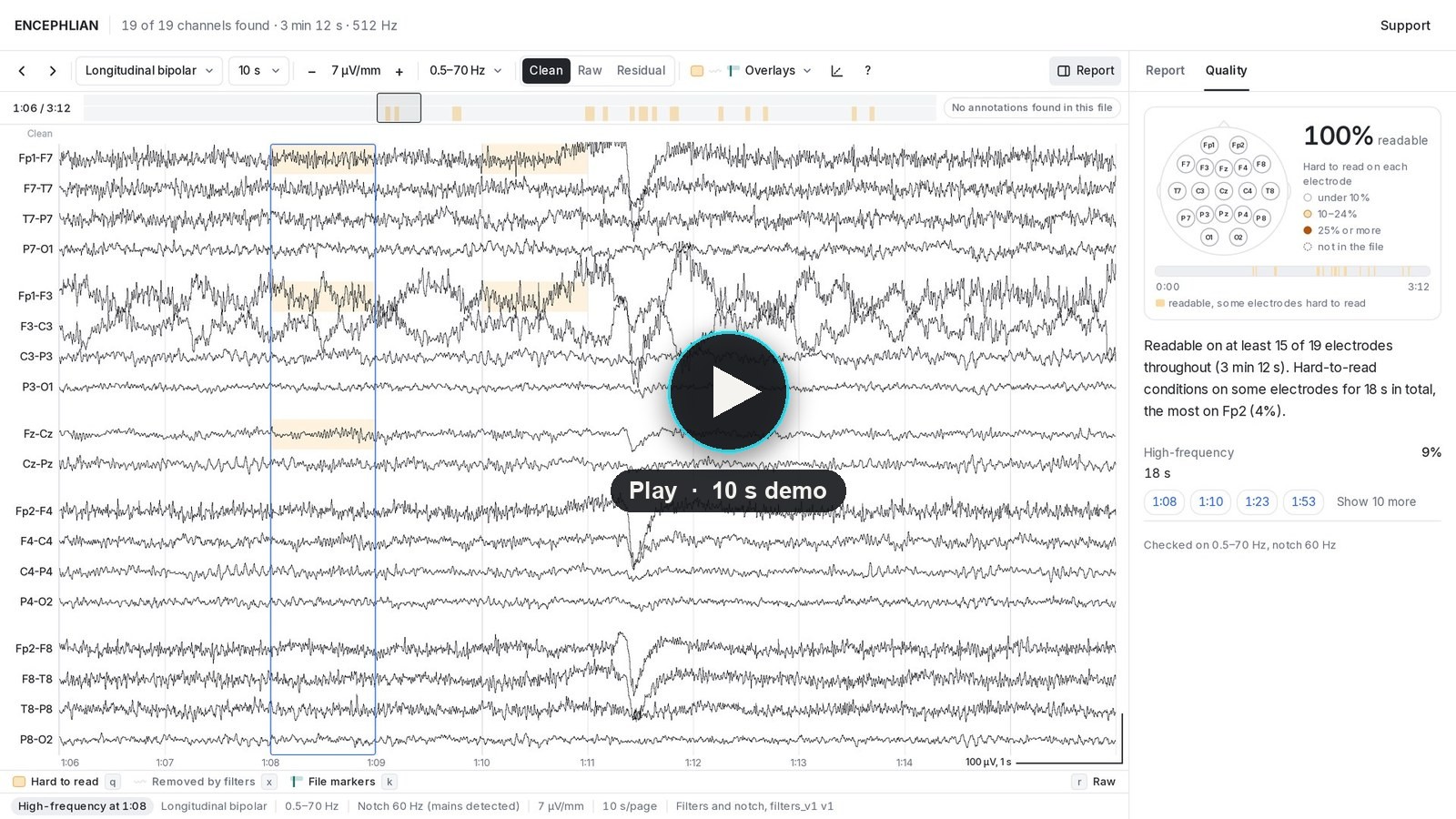Click the Fp2 electrode on head map

pos(1238,145)
